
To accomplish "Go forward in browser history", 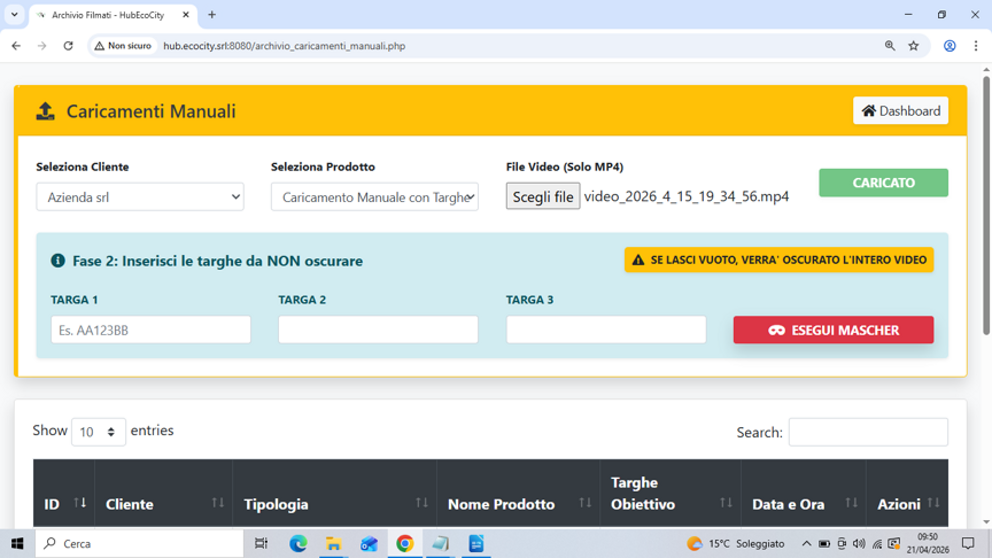I will (x=42, y=46).
